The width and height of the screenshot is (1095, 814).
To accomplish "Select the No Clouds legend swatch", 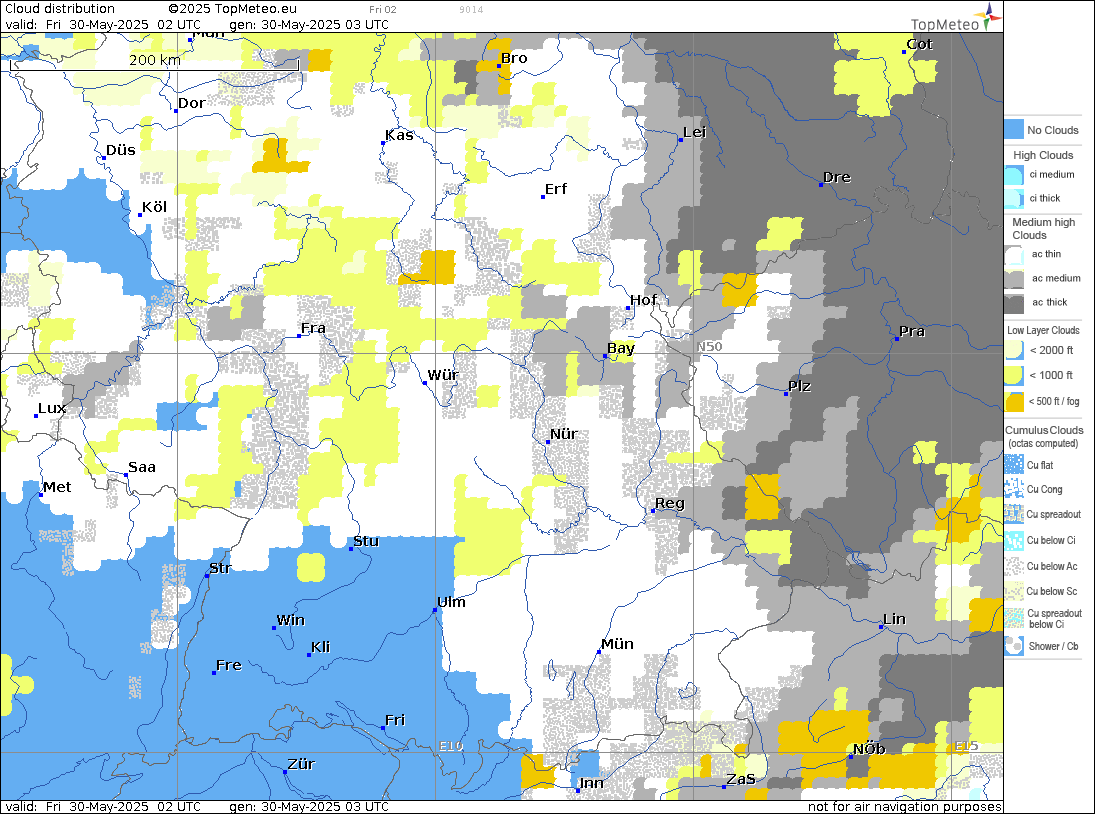I will point(1014,130).
